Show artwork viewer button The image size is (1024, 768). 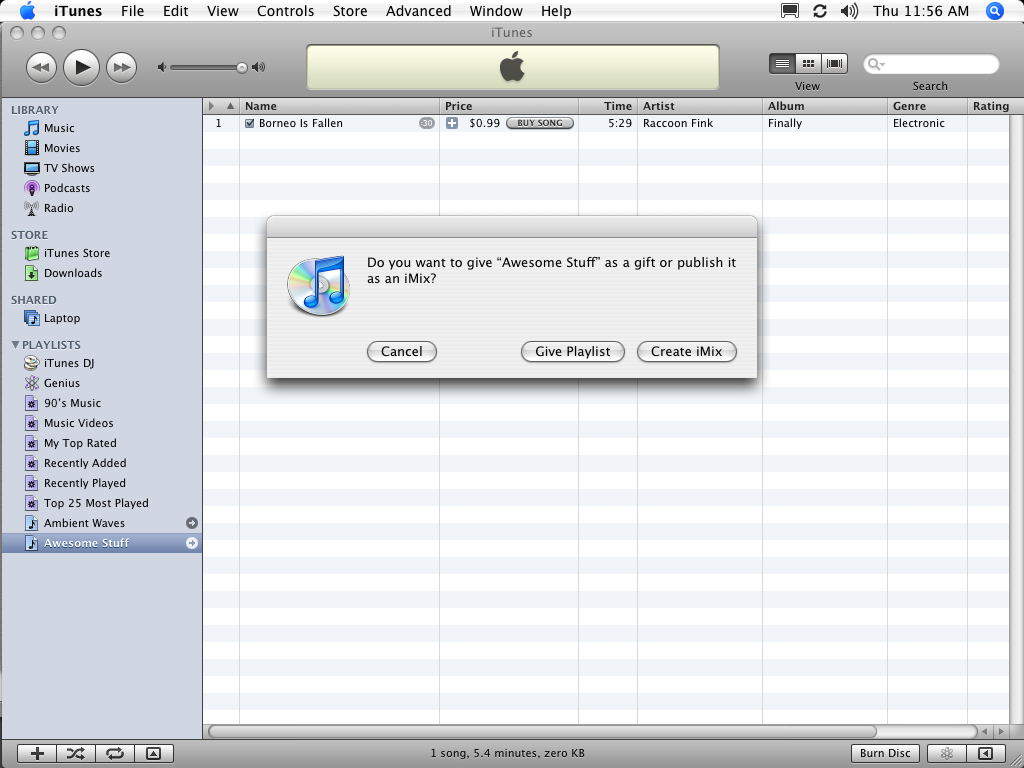point(153,754)
